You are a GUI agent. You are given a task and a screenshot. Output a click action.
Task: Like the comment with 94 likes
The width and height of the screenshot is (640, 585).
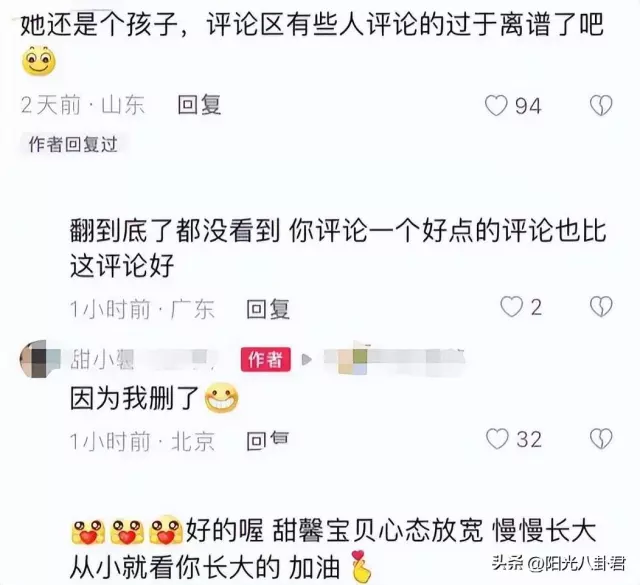[x=496, y=106]
